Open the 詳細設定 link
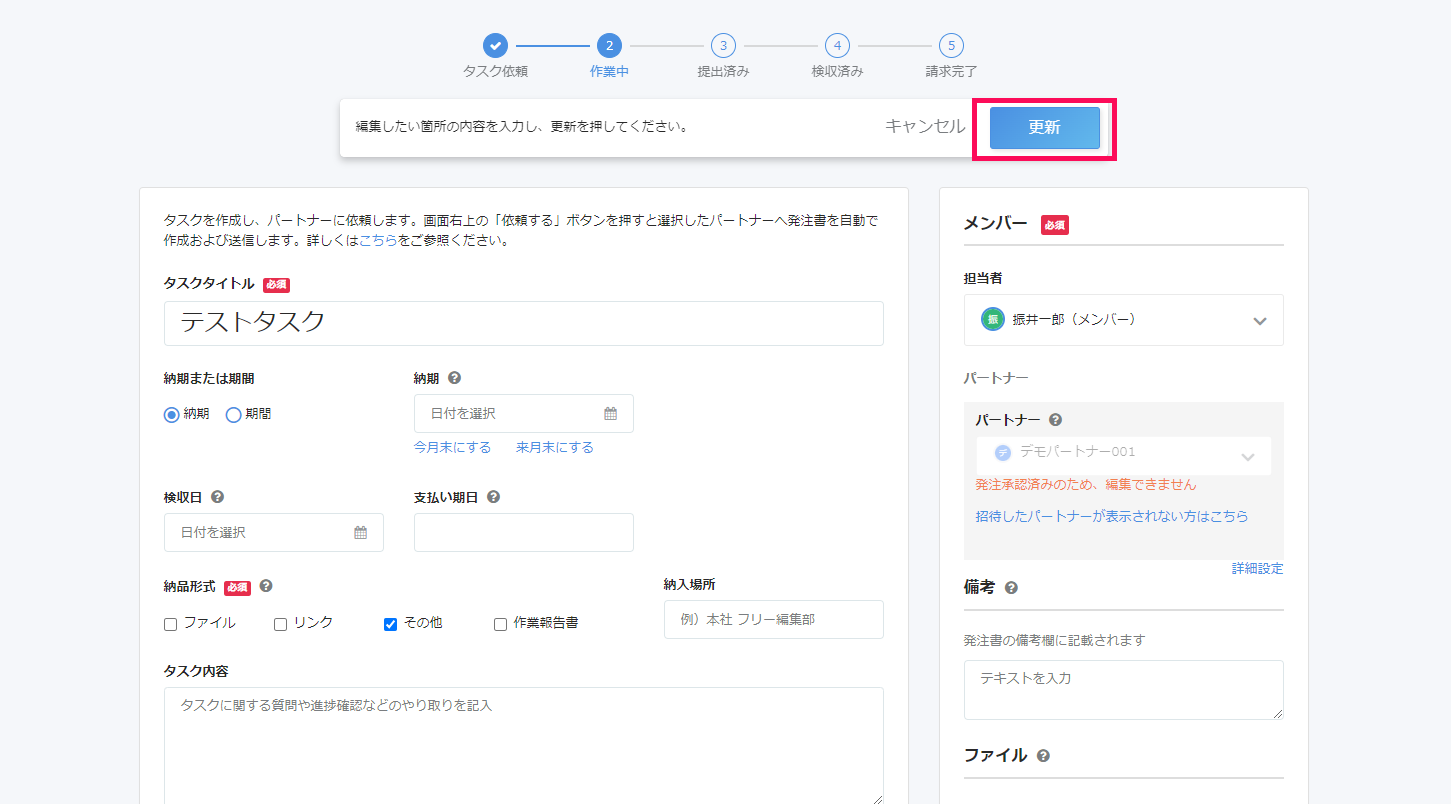The height and width of the screenshot is (804, 1451). click(1257, 568)
